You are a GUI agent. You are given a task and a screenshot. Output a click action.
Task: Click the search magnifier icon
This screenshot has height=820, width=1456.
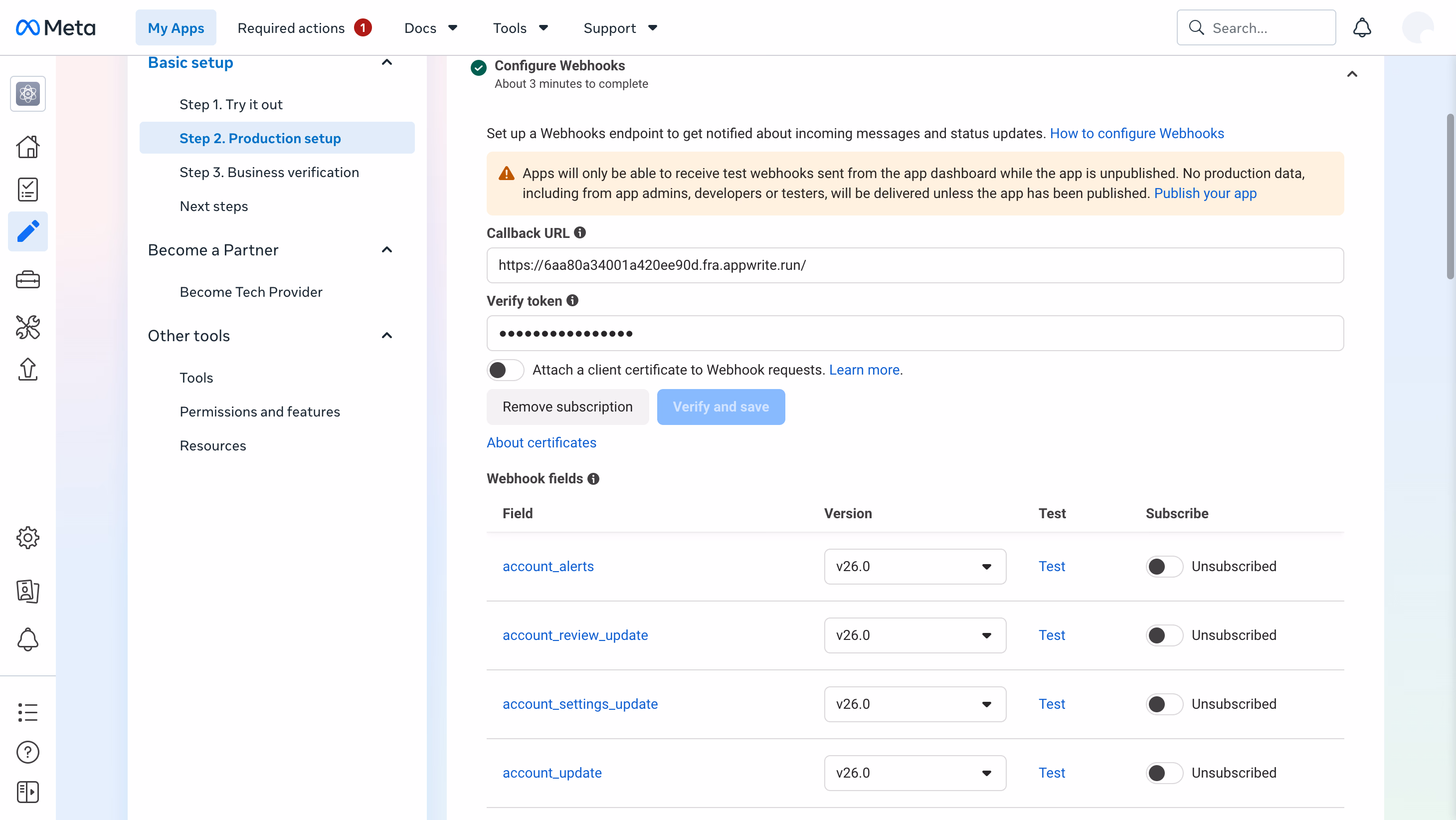[1197, 28]
